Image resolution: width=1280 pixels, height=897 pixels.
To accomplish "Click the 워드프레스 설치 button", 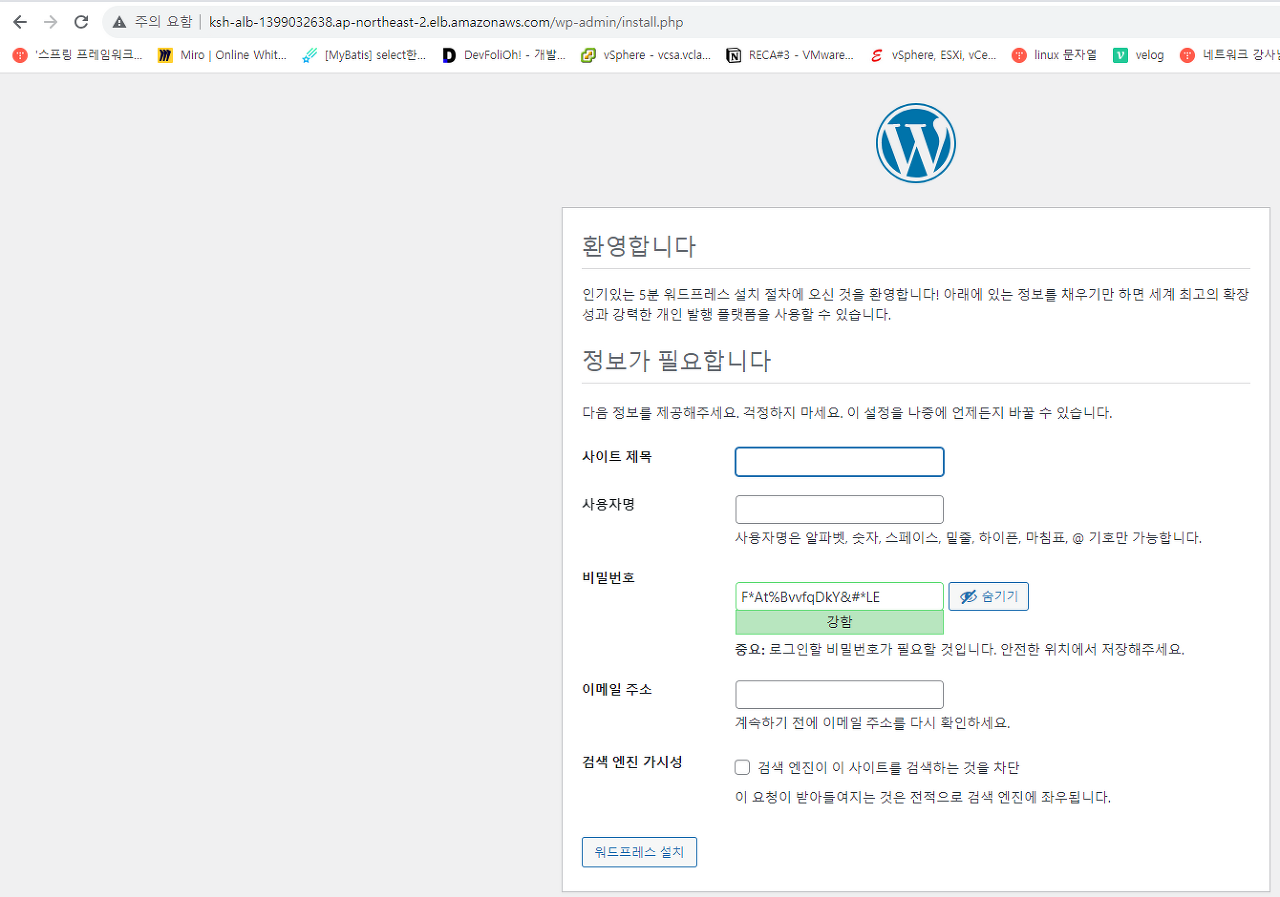I will (x=639, y=852).
